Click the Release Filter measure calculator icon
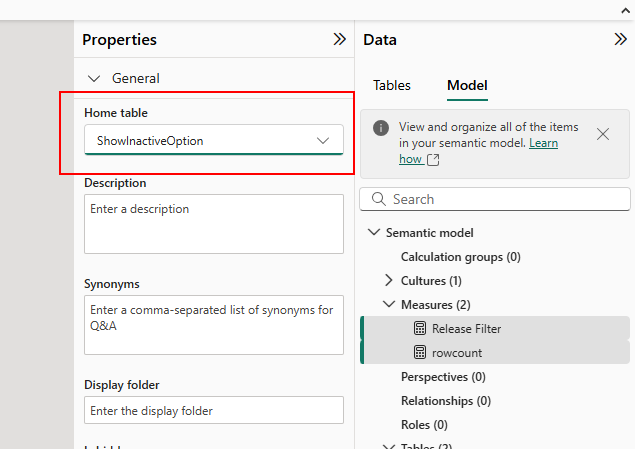Viewport: 635px width, 449px height. click(x=420, y=328)
